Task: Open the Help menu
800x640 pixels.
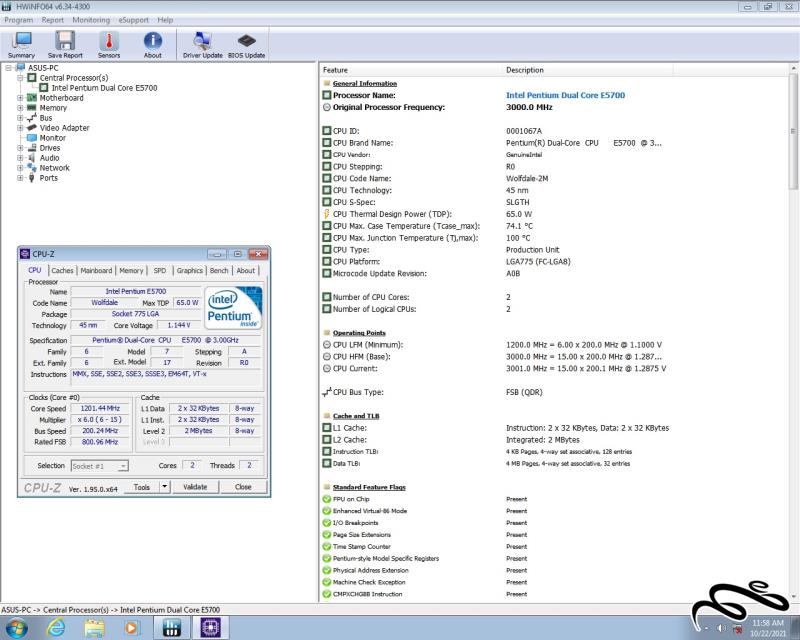Action: pyautogui.click(x=165, y=20)
